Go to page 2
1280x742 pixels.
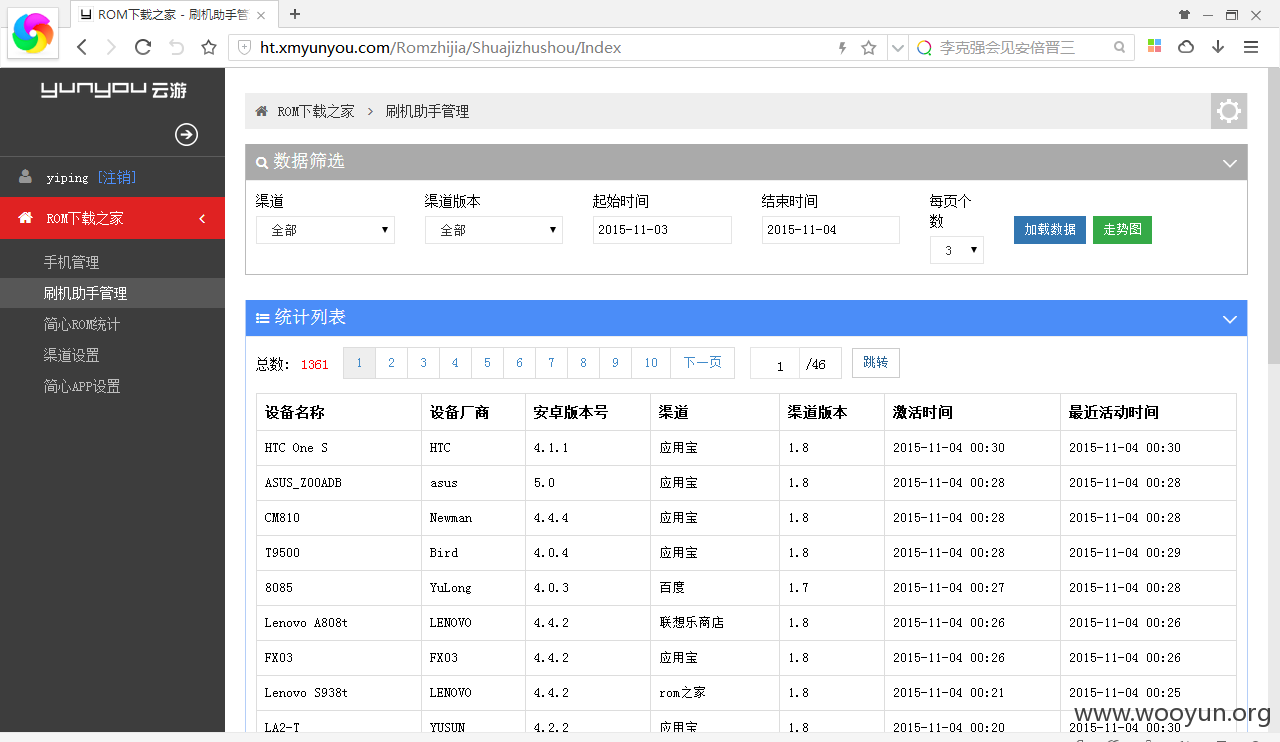[x=391, y=363]
